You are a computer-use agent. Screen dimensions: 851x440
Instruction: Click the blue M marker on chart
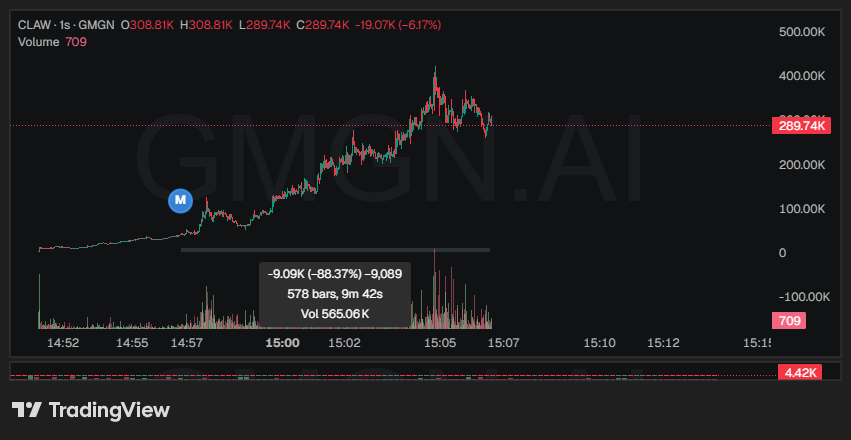pyautogui.click(x=180, y=201)
